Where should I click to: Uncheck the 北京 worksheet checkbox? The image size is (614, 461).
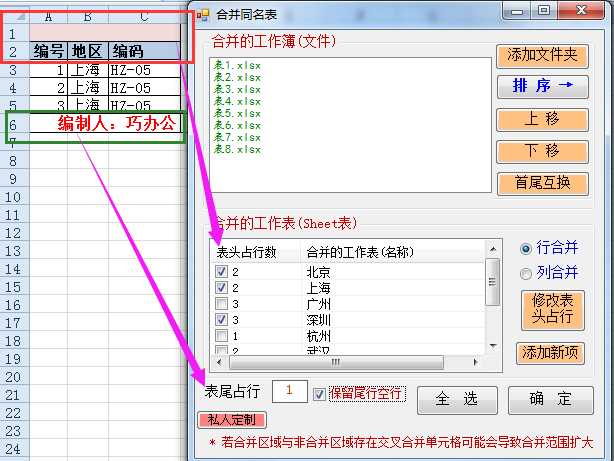pyautogui.click(x=221, y=271)
